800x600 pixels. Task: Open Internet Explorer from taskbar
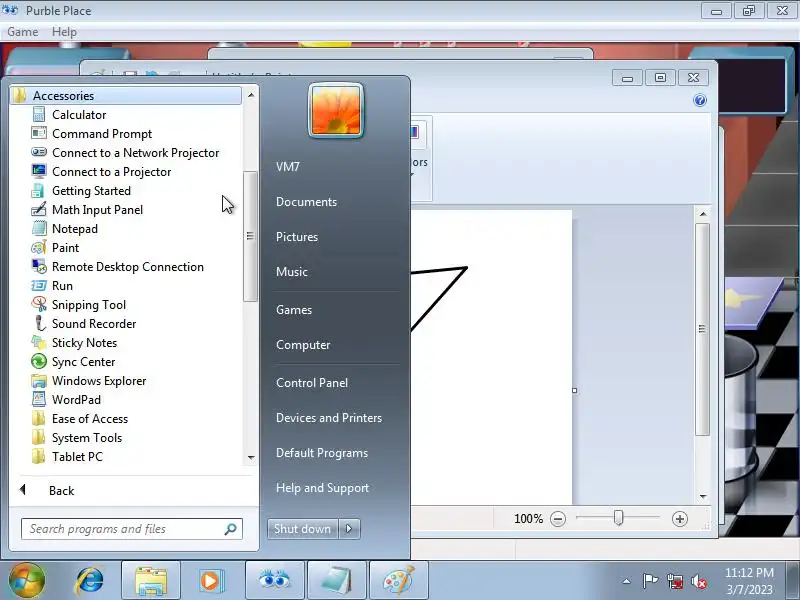(90, 581)
